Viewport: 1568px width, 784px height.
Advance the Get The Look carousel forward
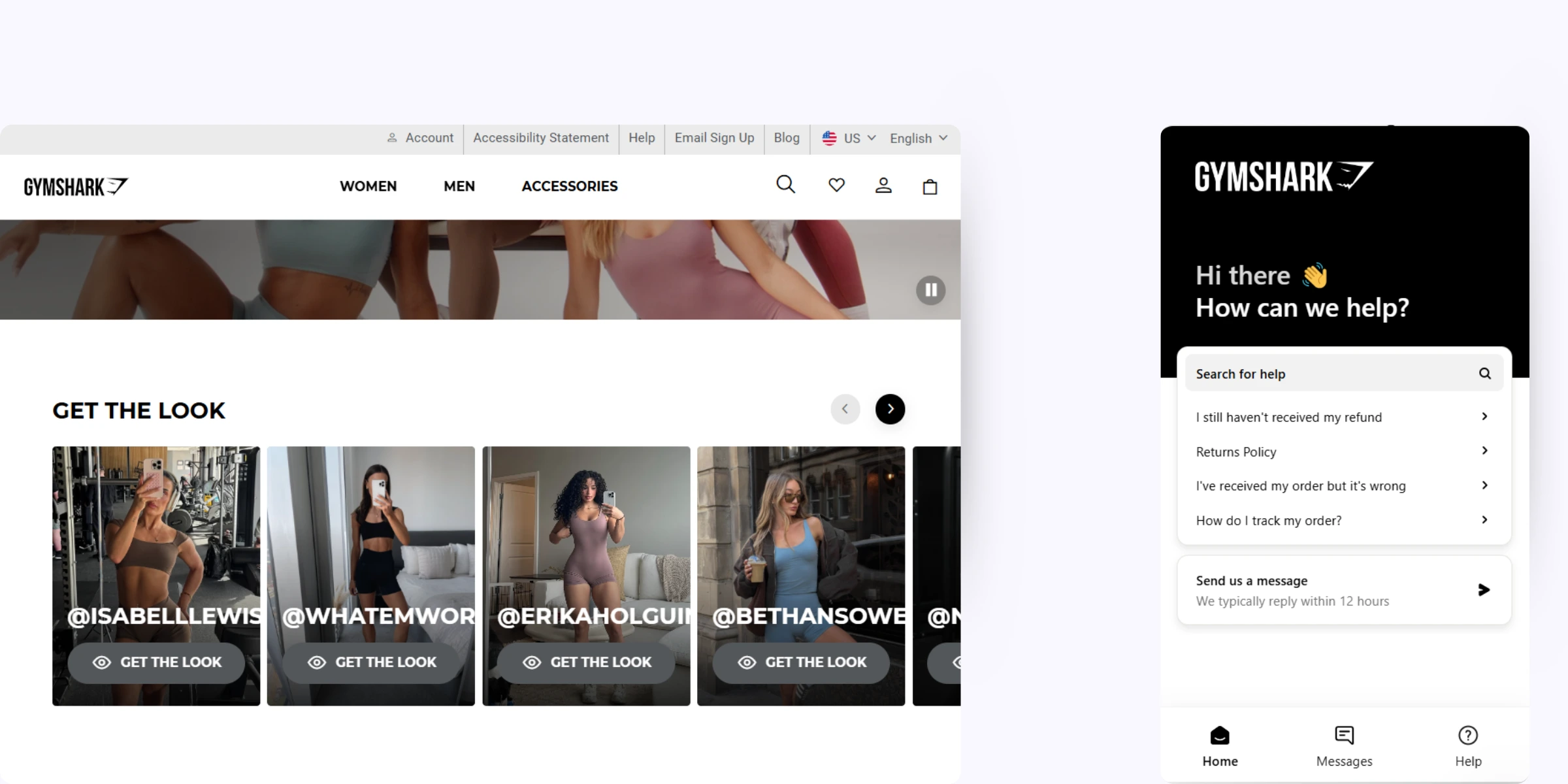coord(890,409)
